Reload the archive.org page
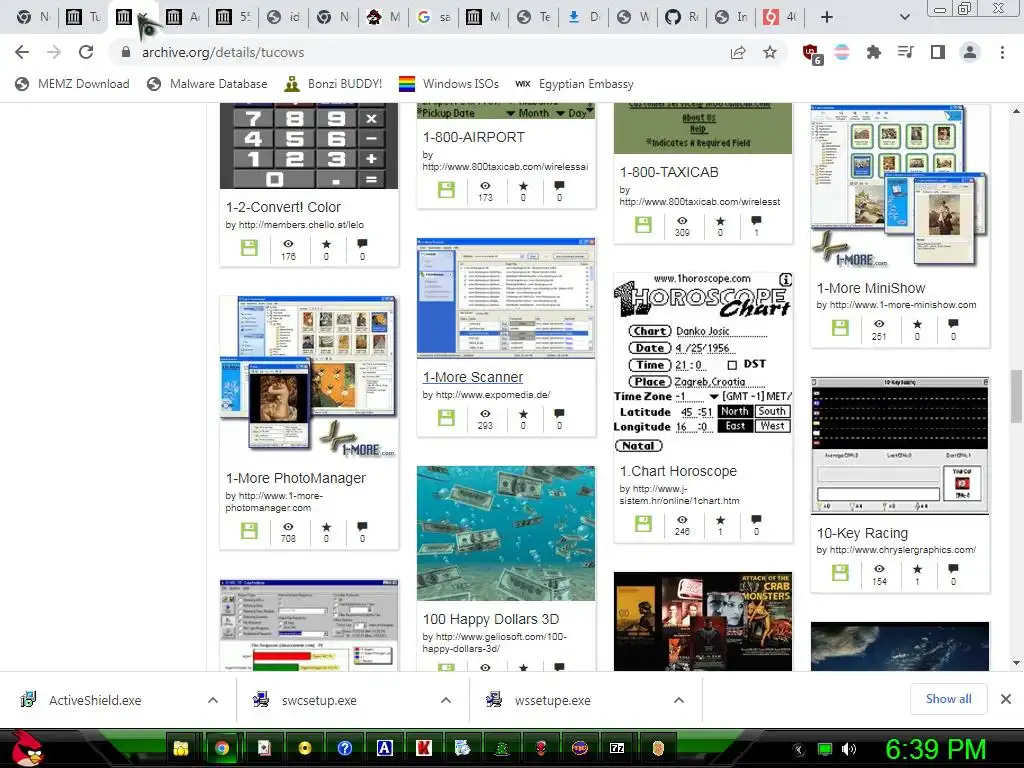Image resolution: width=1024 pixels, height=768 pixels. [86, 52]
